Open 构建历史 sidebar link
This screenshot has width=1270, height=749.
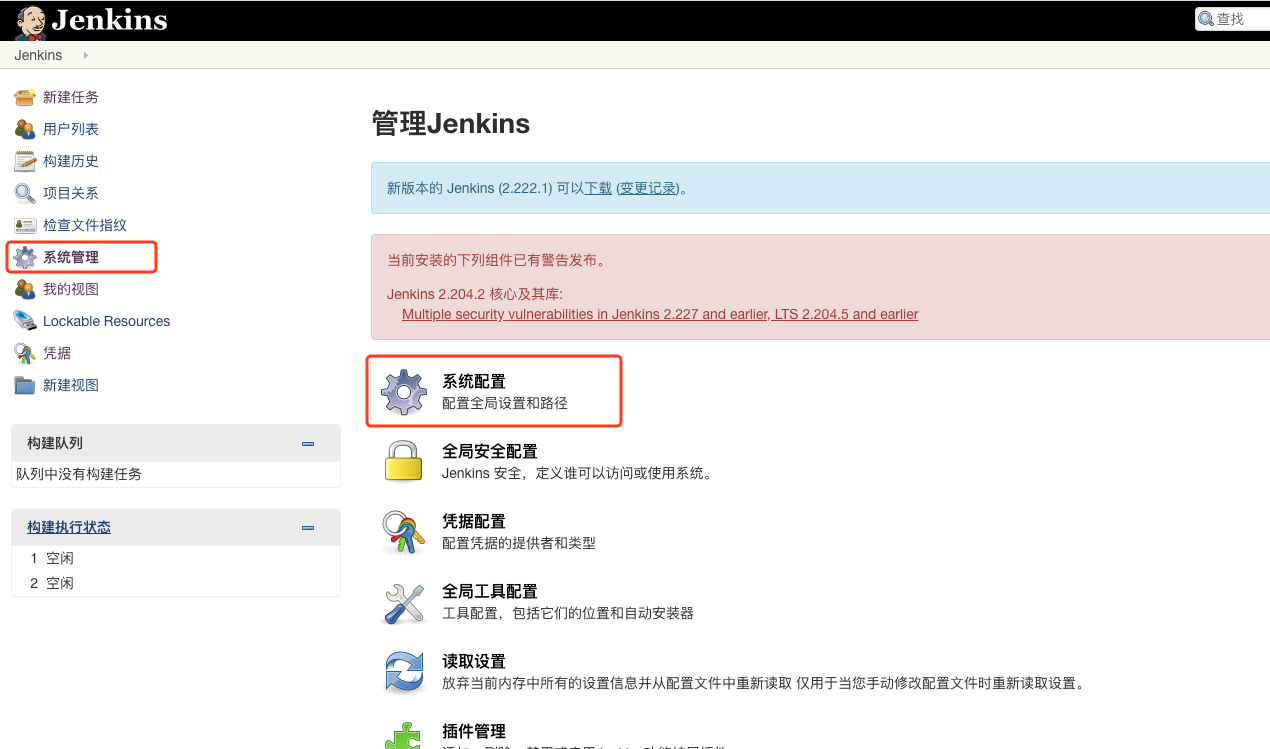click(71, 161)
